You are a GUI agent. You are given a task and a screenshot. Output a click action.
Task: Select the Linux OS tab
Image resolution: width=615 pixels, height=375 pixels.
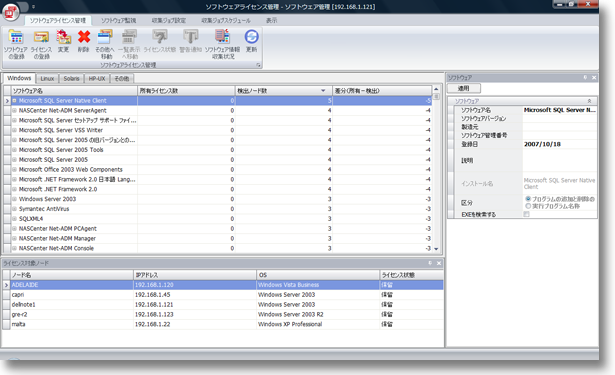click(x=47, y=78)
